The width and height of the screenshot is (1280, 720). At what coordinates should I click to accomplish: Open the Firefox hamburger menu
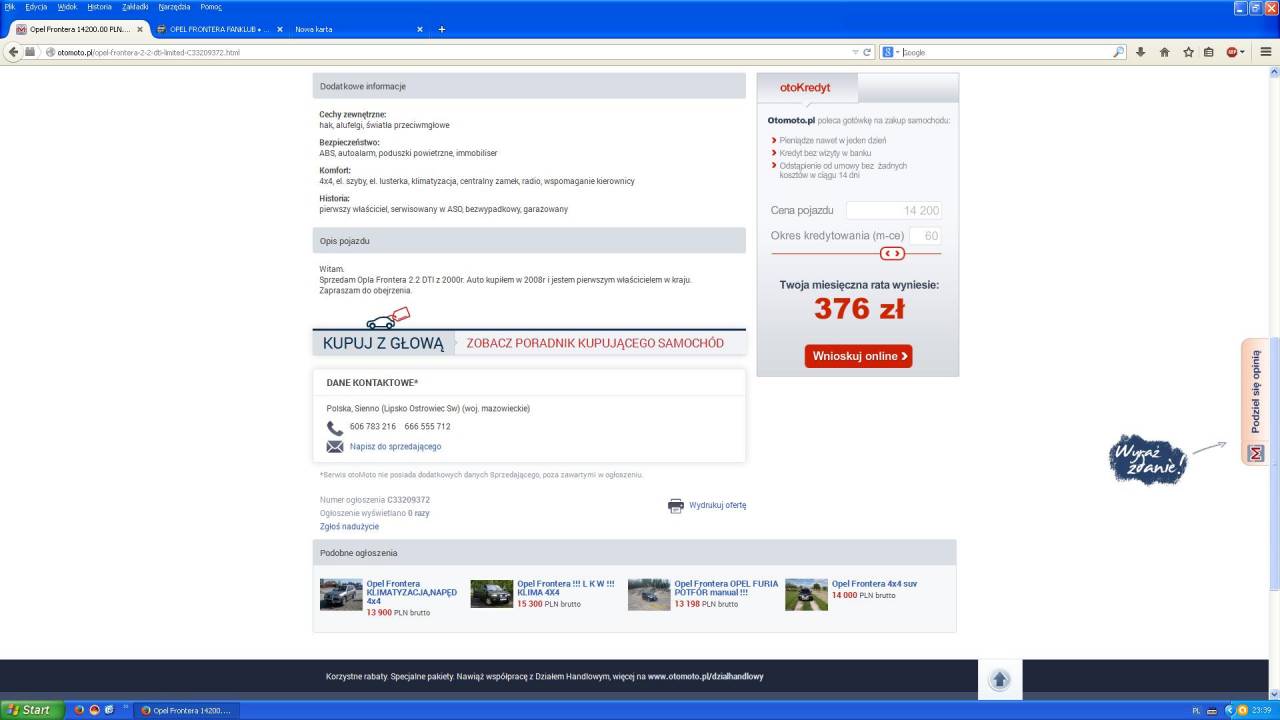[1266, 52]
